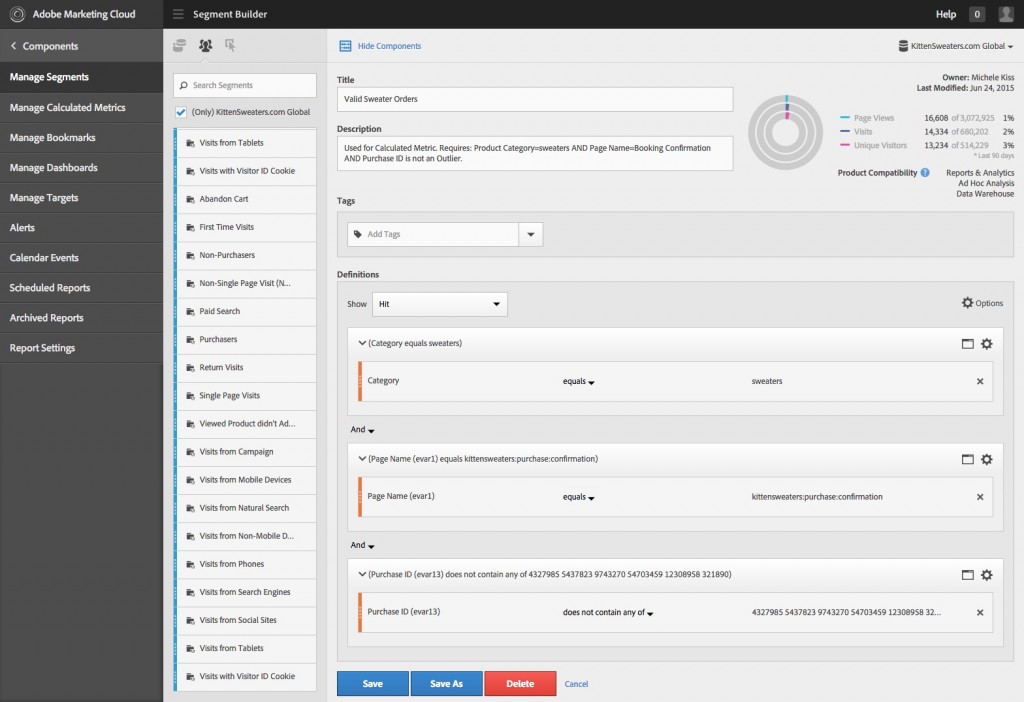Open the equals operator dropdown for Category
This screenshot has width=1024, height=702.
(579, 381)
